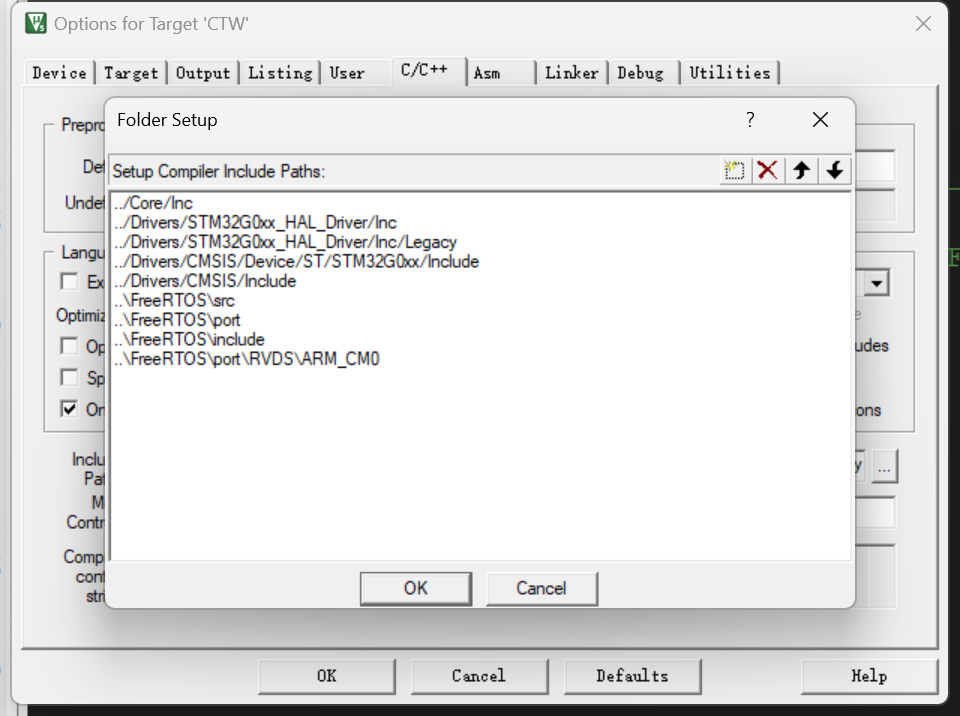Viewport: 960px width, 716px height.
Task: Close the Options for Target window
Action: coord(923,24)
